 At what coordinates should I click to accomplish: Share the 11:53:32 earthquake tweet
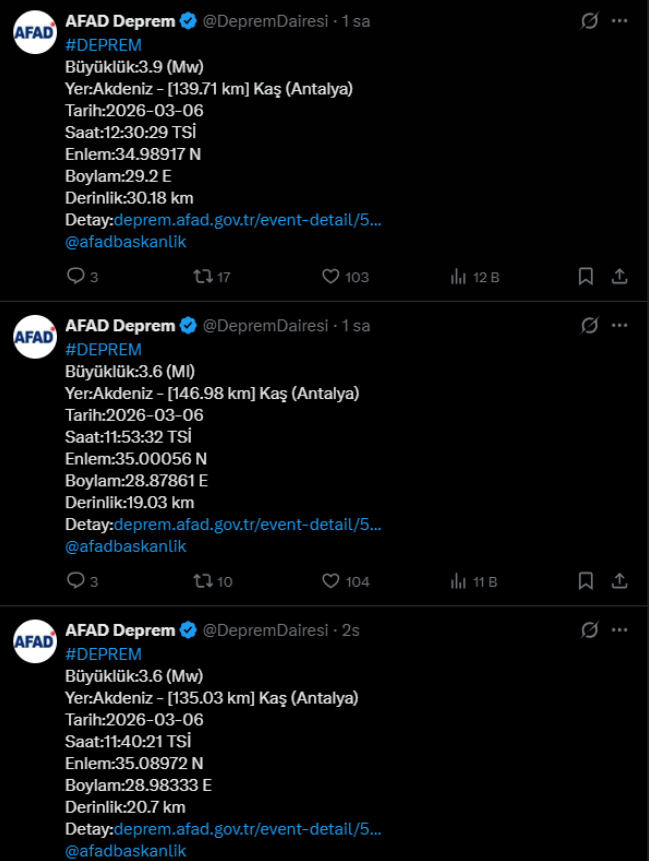619,581
